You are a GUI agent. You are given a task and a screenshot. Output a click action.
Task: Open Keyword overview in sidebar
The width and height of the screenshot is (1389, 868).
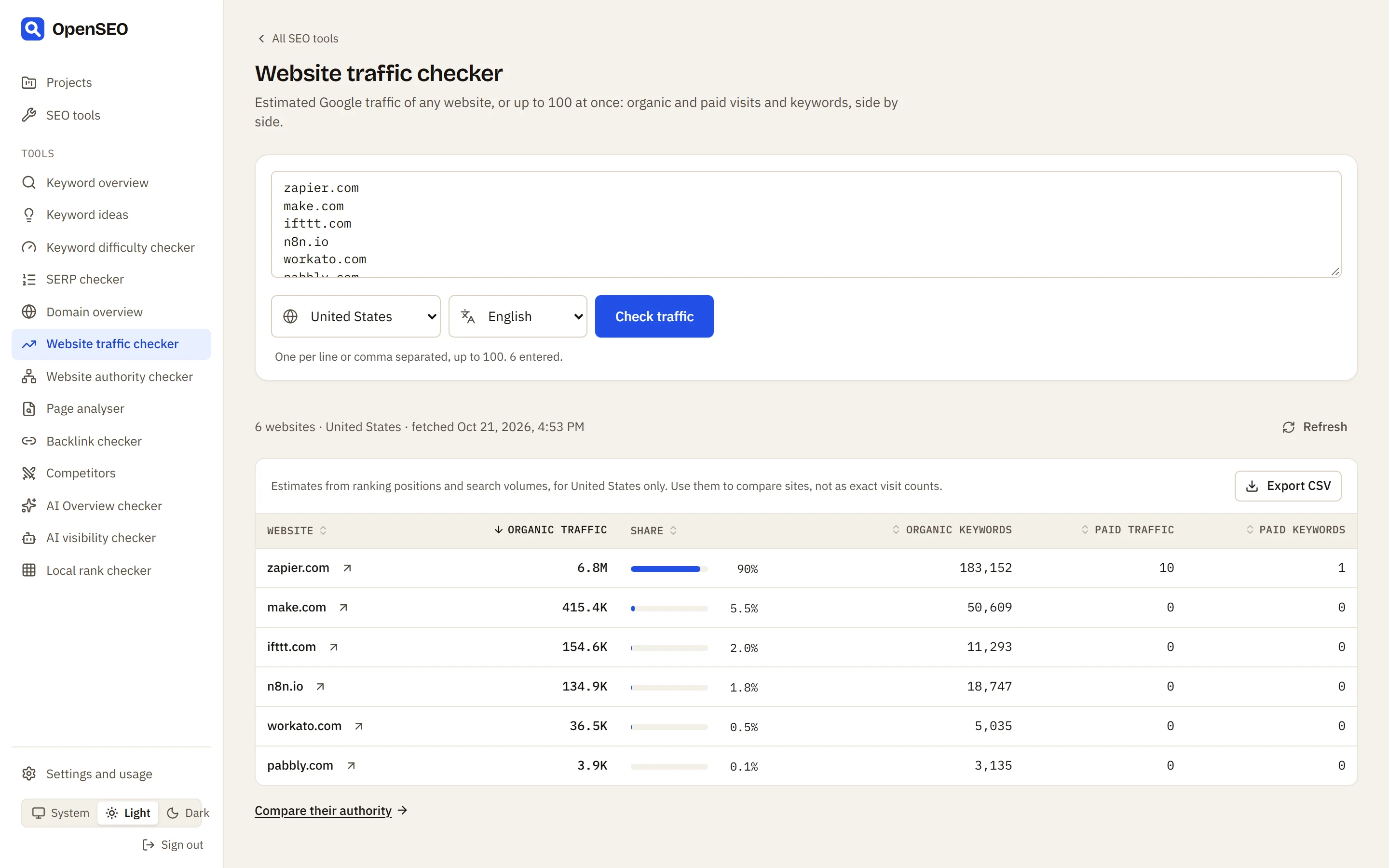click(x=111, y=183)
